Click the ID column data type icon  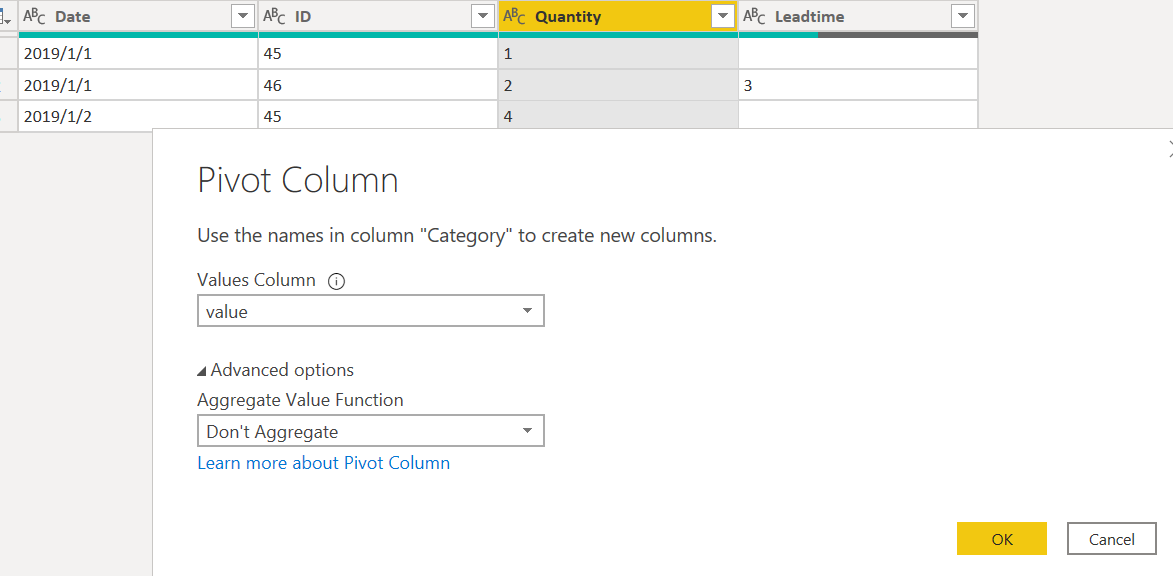(275, 16)
